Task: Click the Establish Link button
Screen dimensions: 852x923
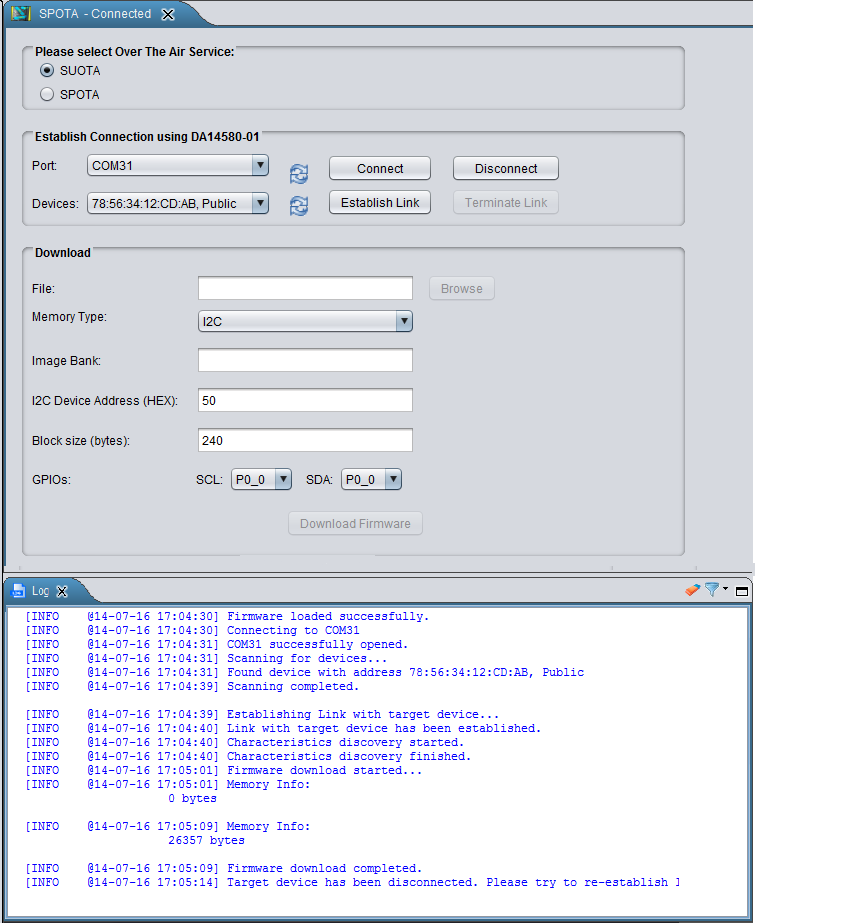Action: [380, 202]
